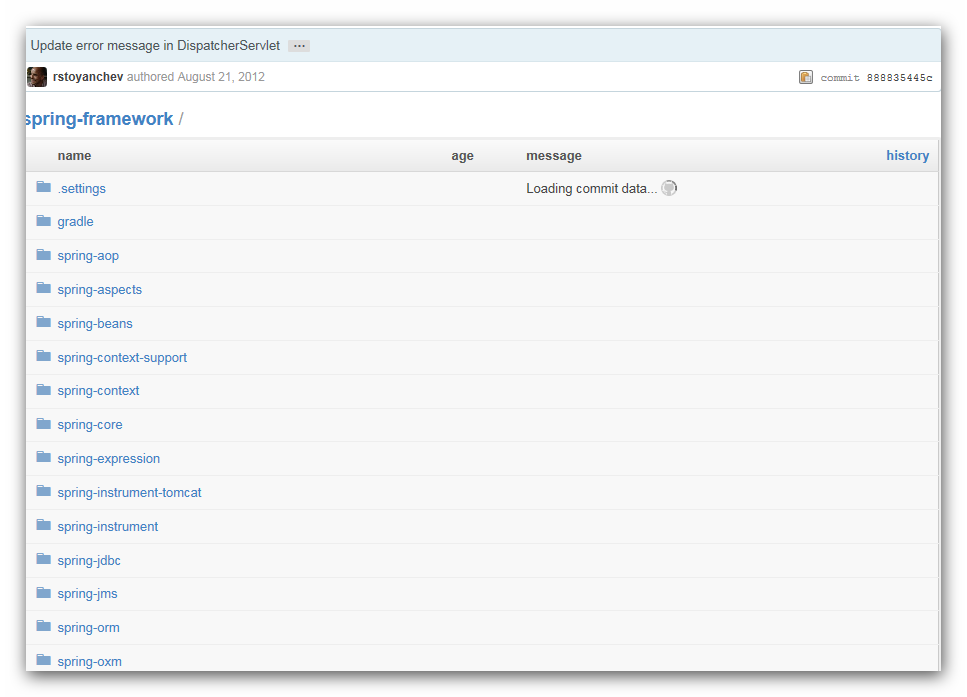Expand commit message with ellipsis button

299,46
